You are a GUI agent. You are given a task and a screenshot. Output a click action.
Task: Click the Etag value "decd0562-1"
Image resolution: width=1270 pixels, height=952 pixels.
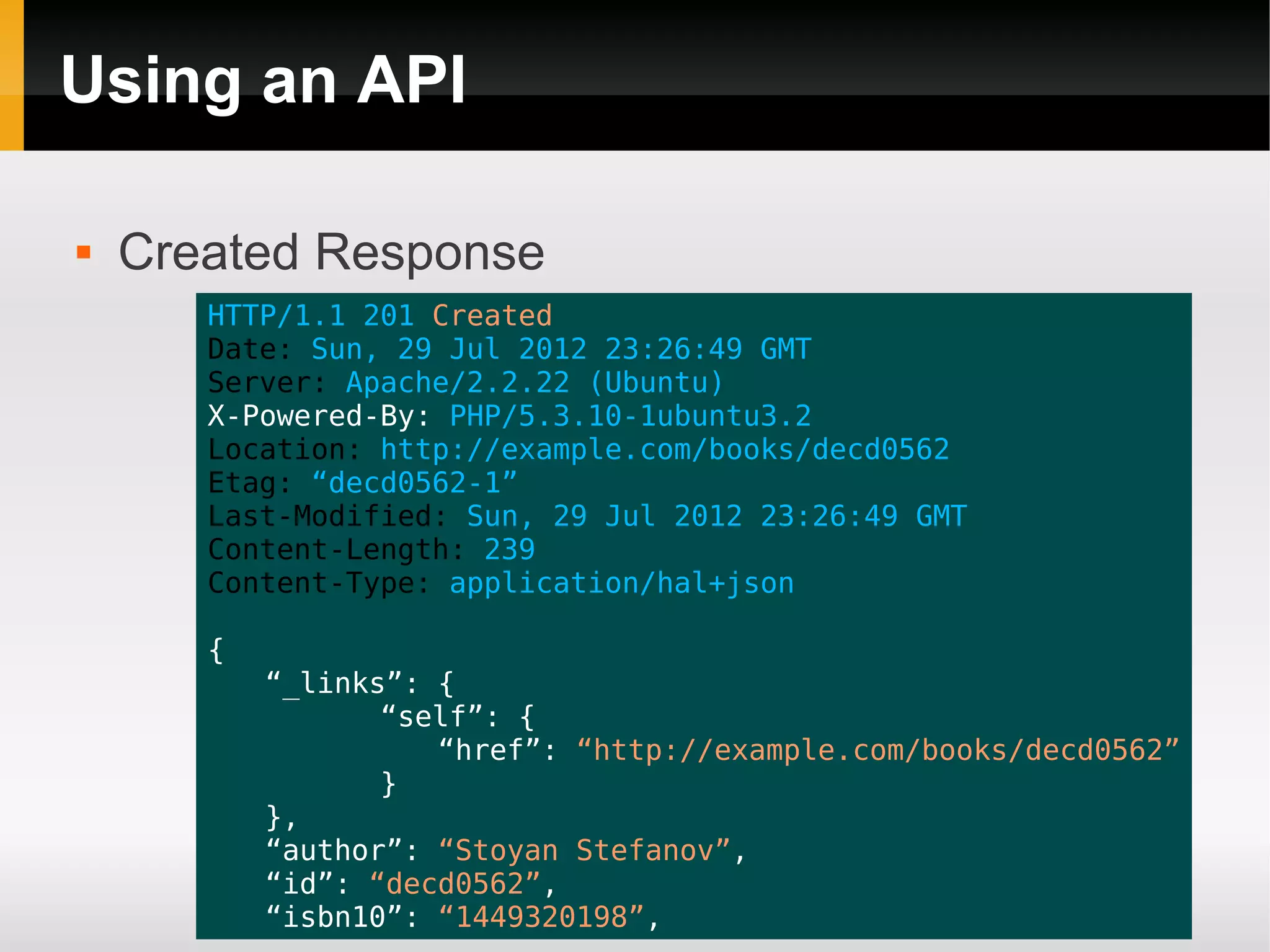(414, 483)
